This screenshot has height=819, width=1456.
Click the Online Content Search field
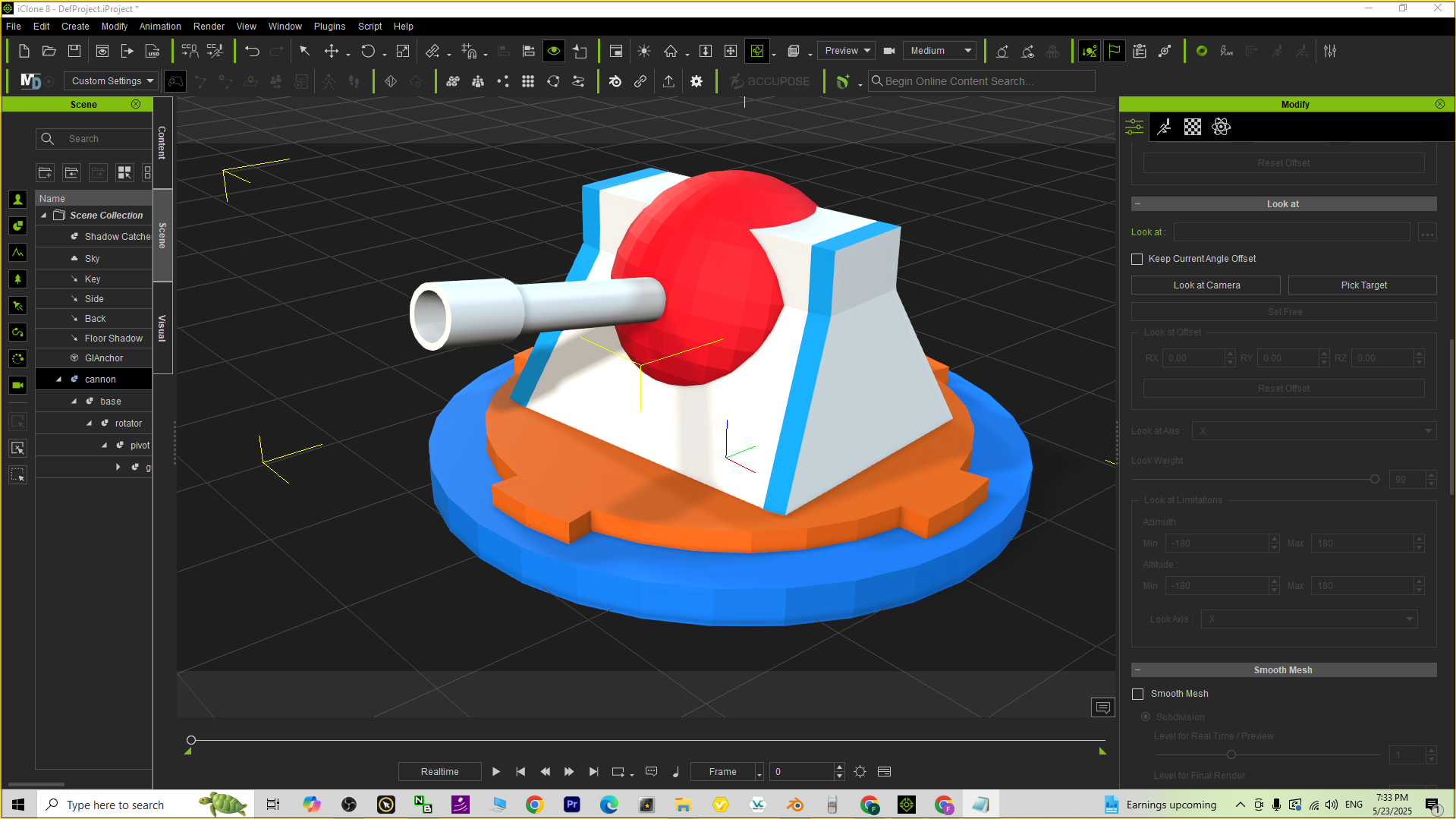tap(982, 81)
